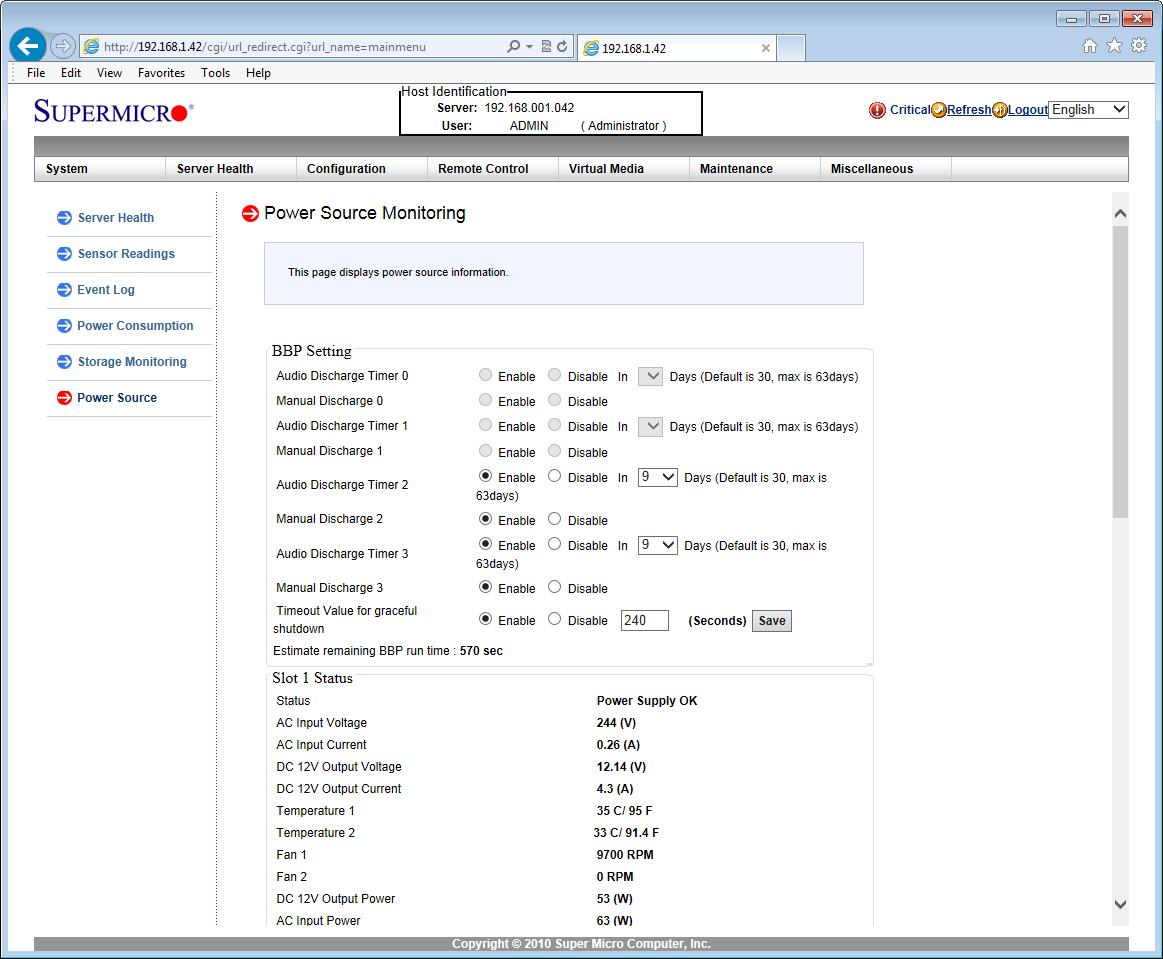Open Favorites star icon
The image size is (1163, 959).
[1114, 46]
